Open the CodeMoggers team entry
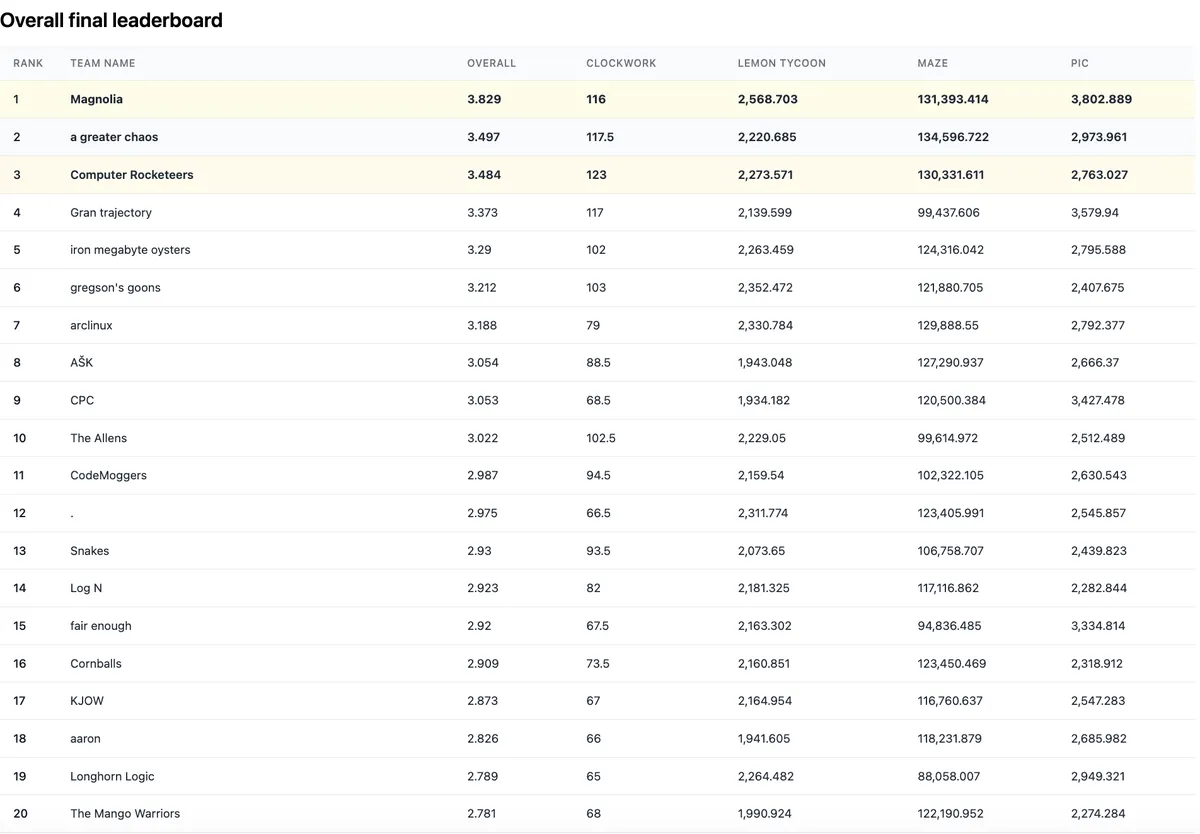This screenshot has width=1200, height=834. (108, 475)
